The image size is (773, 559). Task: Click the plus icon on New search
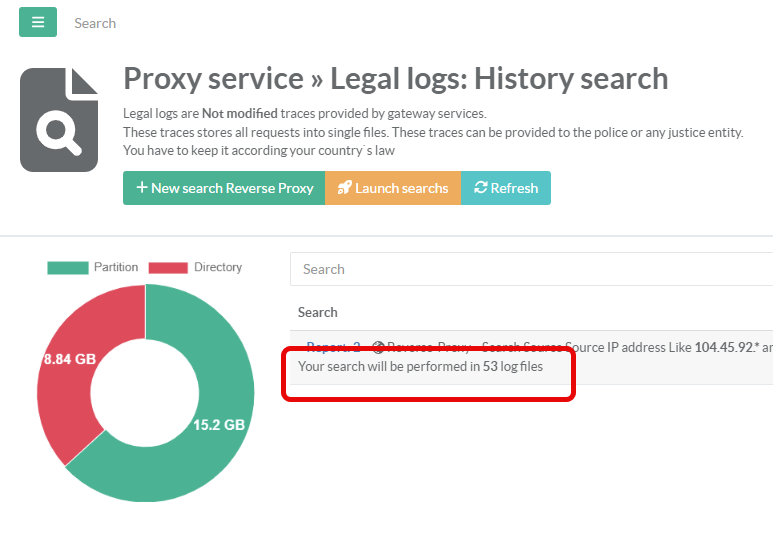(x=142, y=188)
